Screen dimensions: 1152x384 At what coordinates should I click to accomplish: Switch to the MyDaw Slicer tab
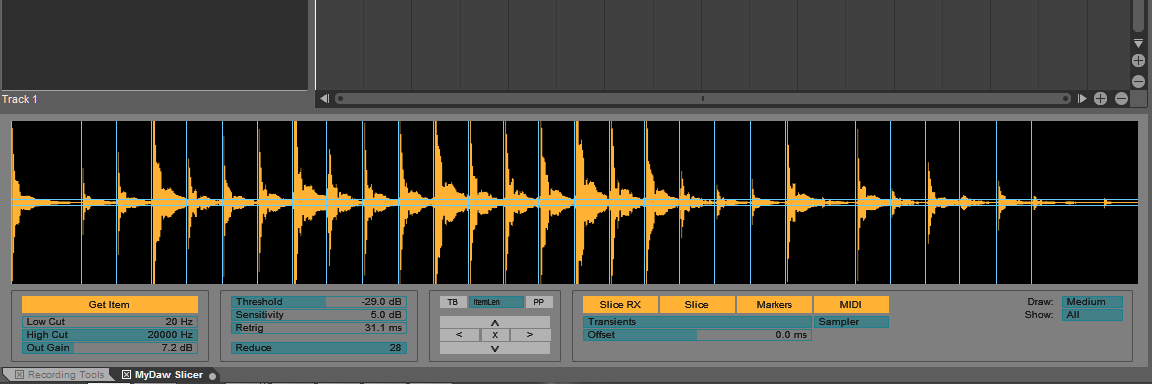169,374
